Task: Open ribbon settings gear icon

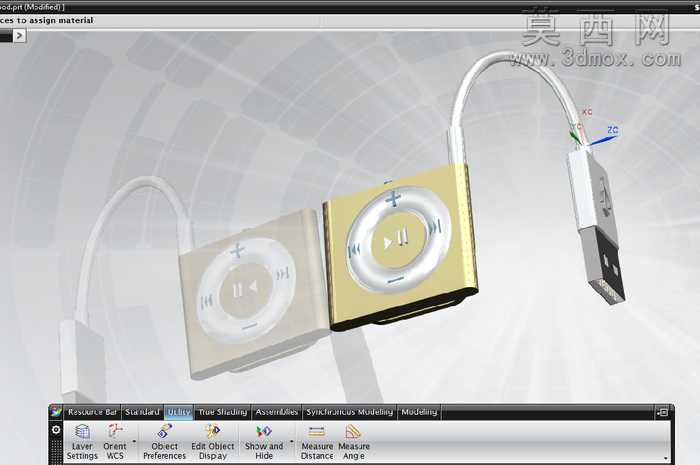Action: pyautogui.click(x=56, y=430)
